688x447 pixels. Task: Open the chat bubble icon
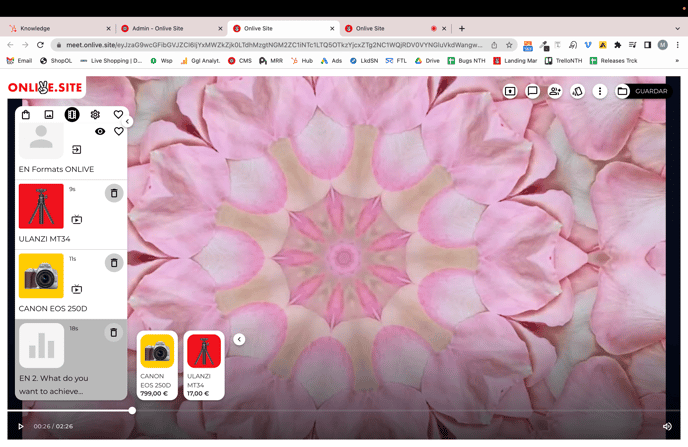(x=532, y=91)
